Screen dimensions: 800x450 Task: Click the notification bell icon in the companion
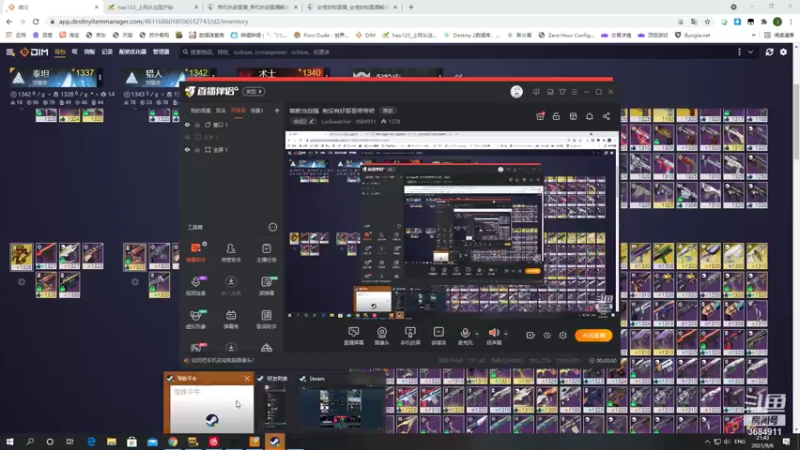[x=589, y=116]
